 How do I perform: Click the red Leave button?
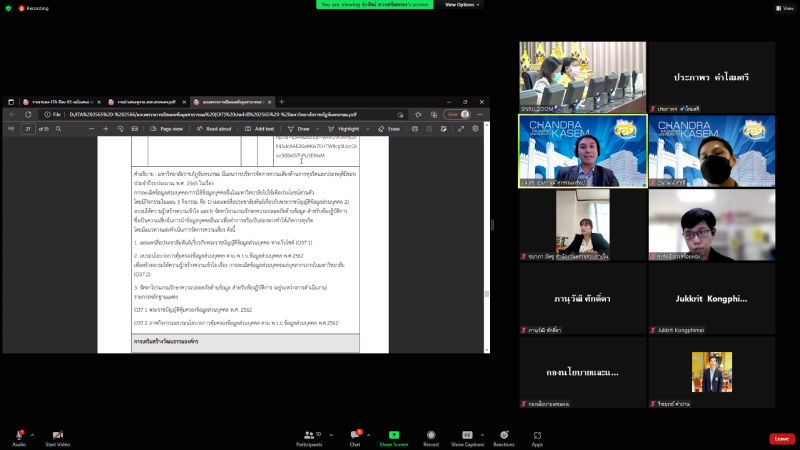click(782, 438)
